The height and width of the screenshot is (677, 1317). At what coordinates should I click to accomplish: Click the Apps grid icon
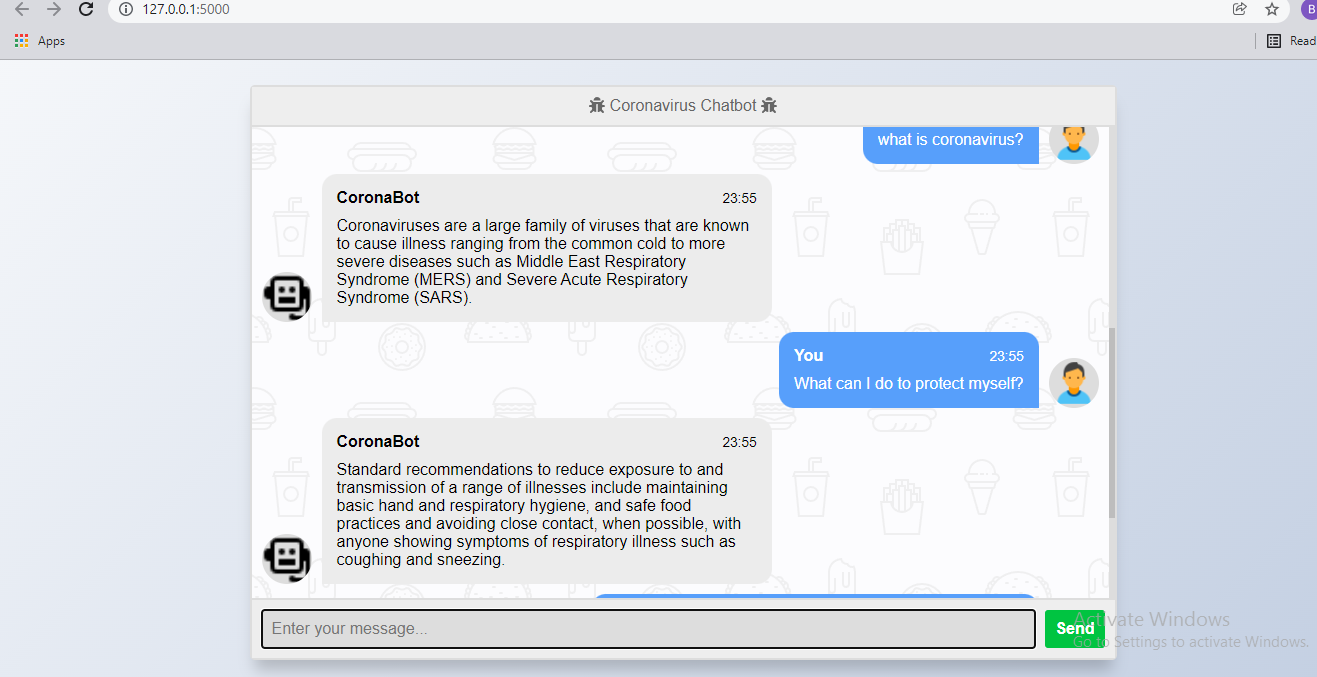coord(21,40)
